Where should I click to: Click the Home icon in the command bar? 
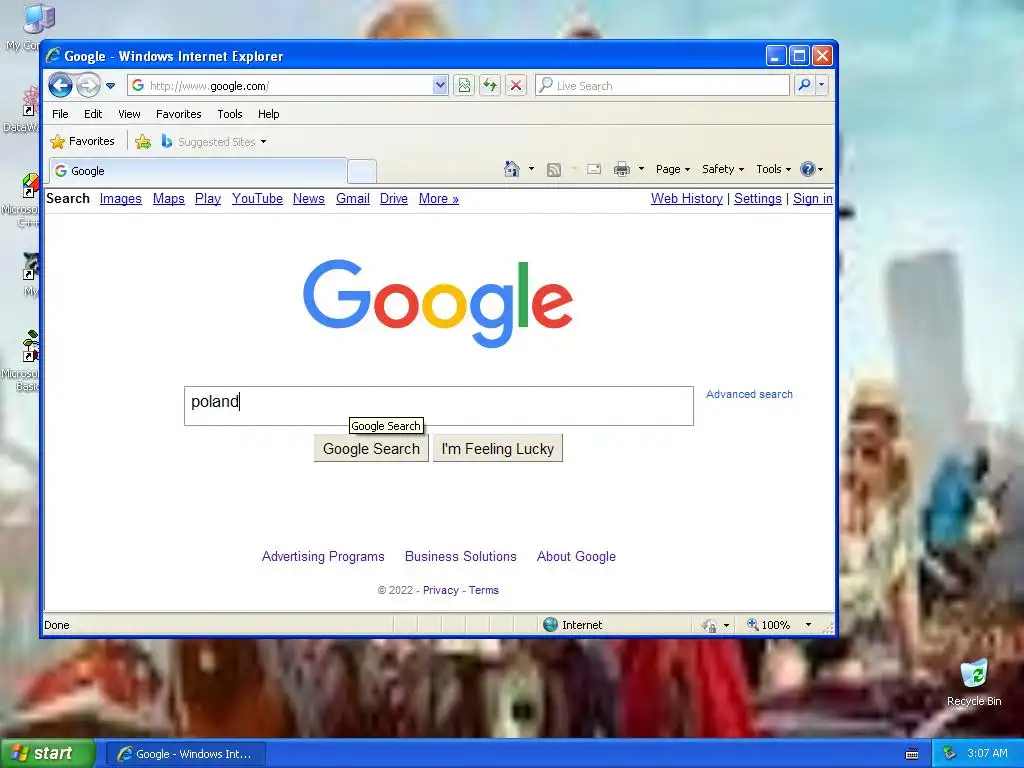pos(511,169)
